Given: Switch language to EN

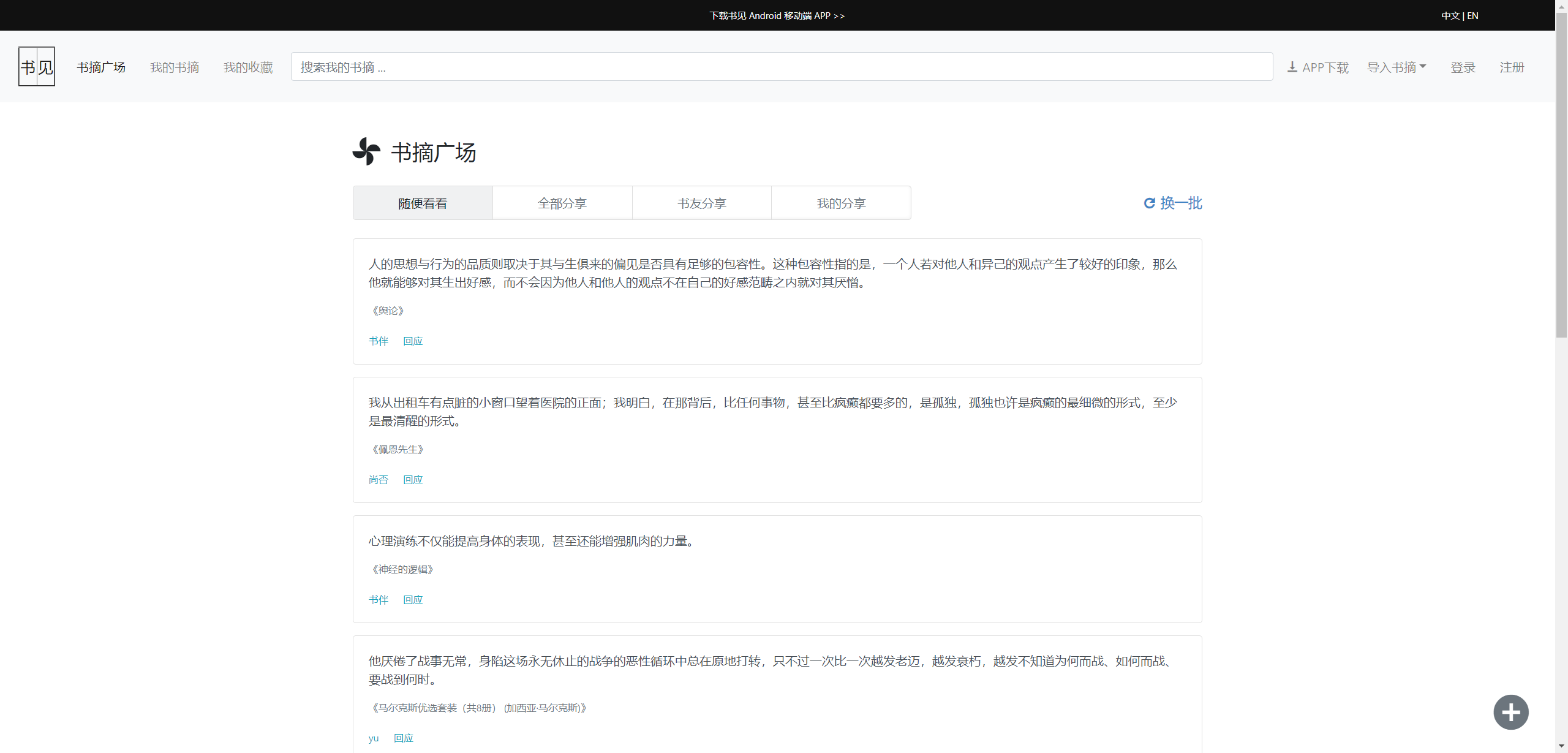Looking at the screenshot, I should [x=1473, y=15].
